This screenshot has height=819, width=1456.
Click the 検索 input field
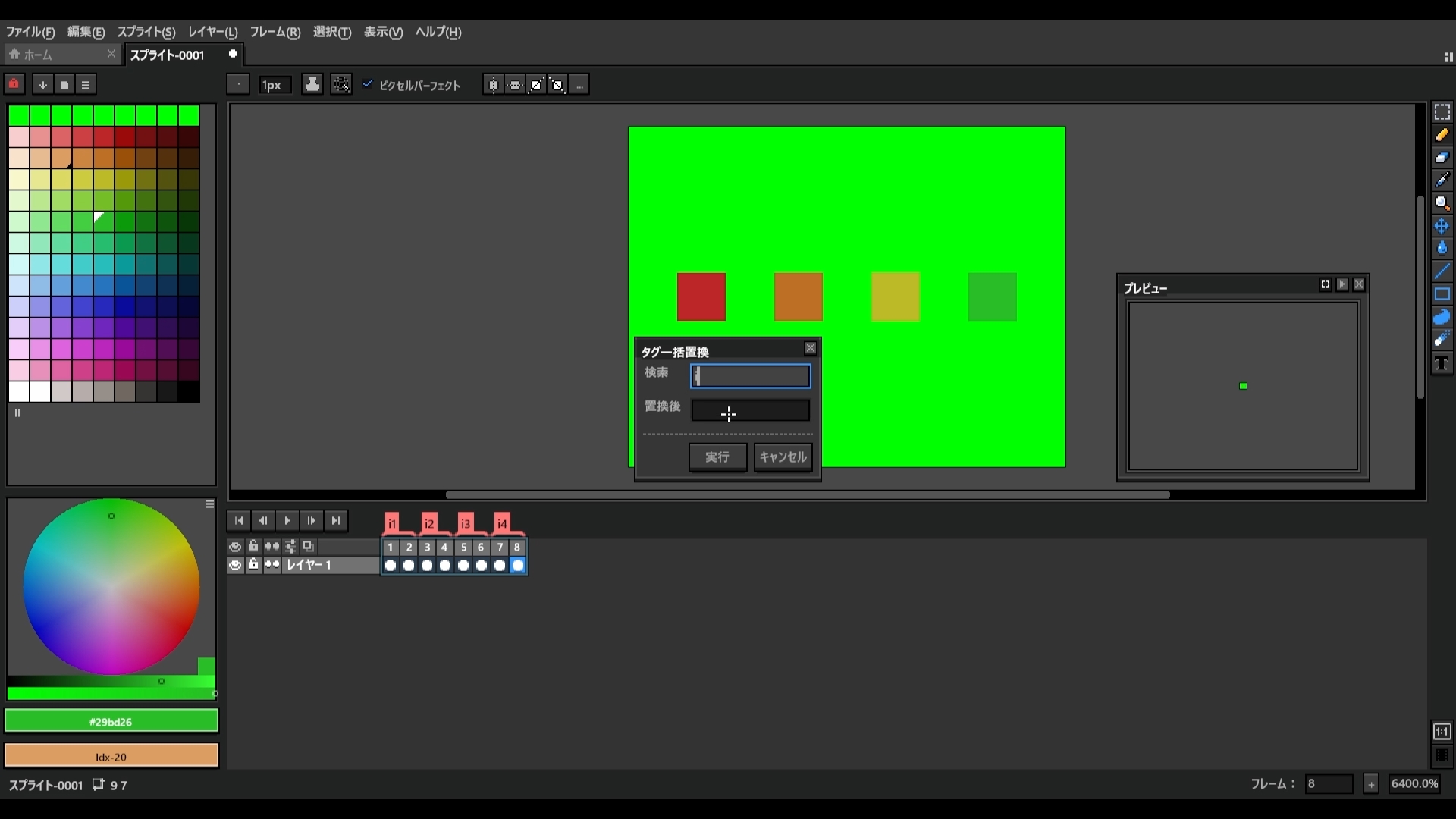(749, 376)
